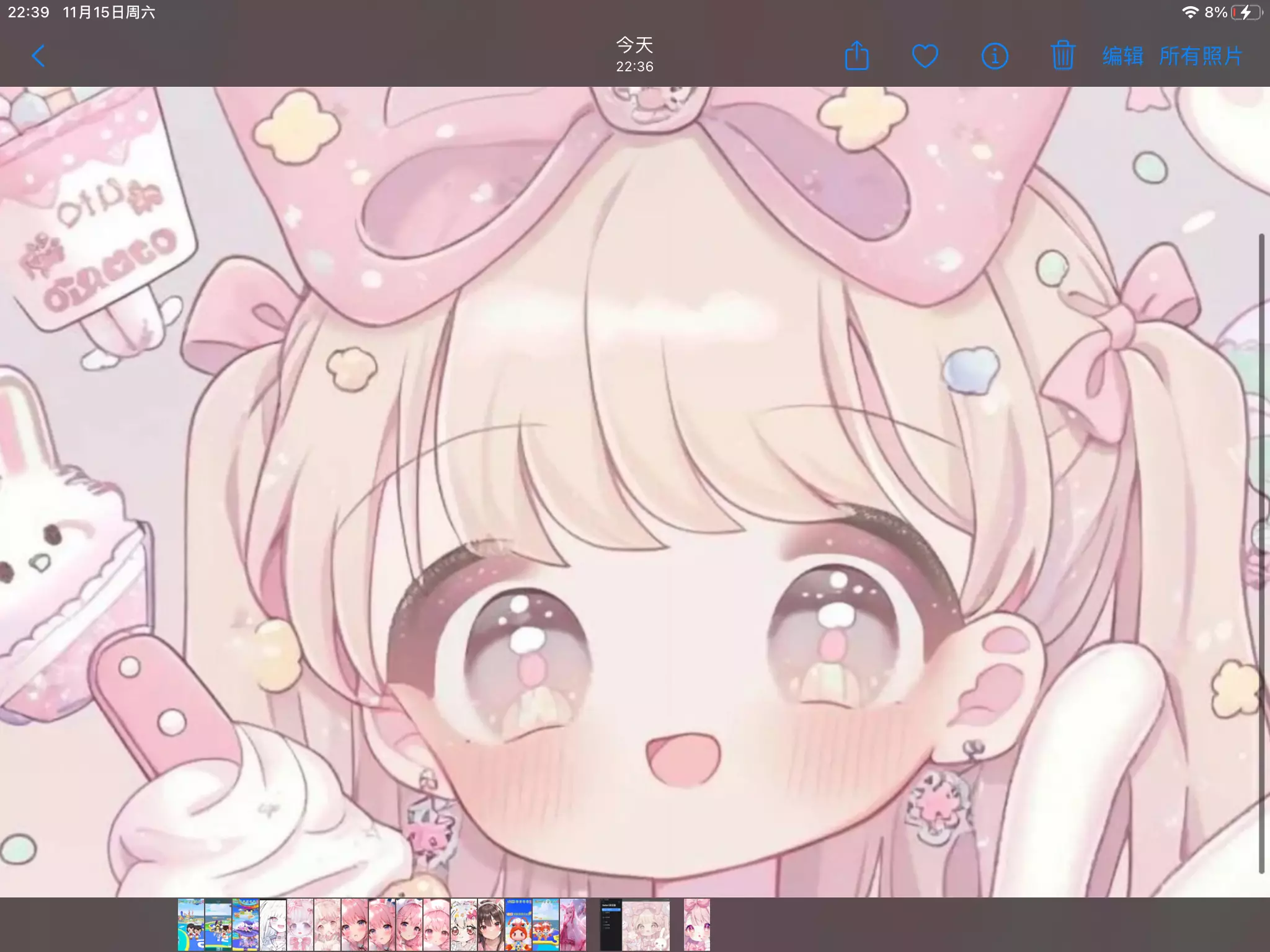Select the brown-haired girl thumbnail
1270x952 pixels.
point(491,925)
